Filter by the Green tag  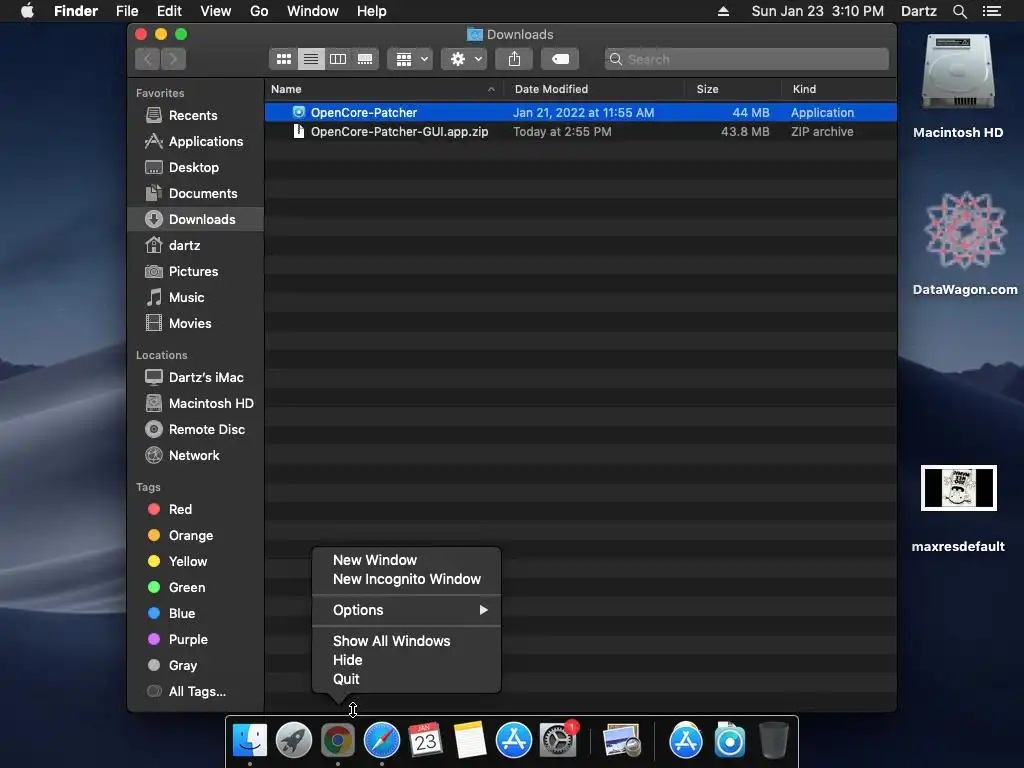[x=187, y=588]
